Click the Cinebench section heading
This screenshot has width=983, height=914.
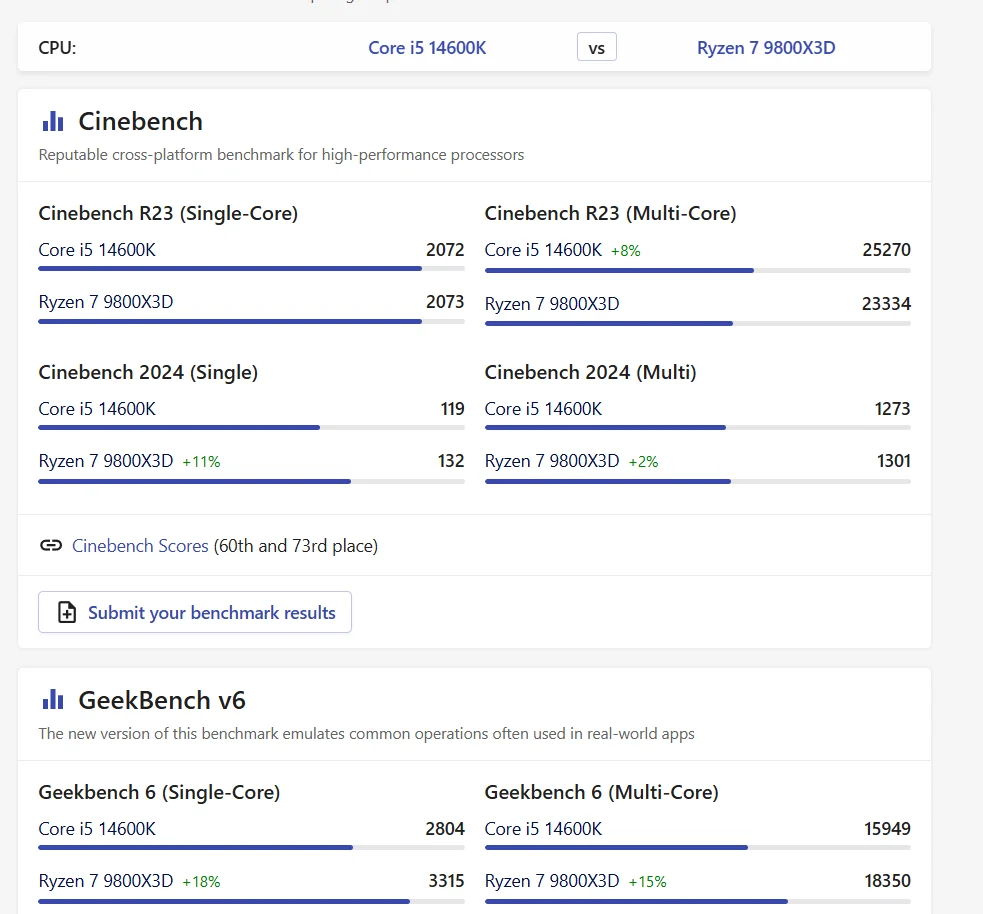click(140, 122)
